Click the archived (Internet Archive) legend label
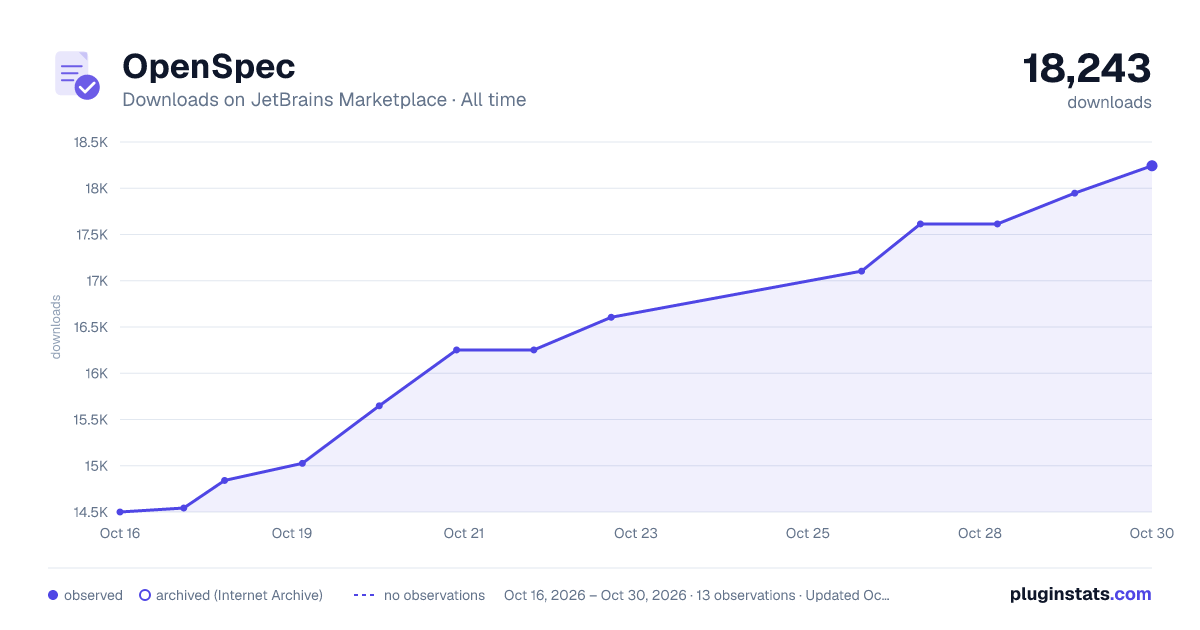Image resolution: width=1200 pixels, height=630 pixels. [239, 595]
